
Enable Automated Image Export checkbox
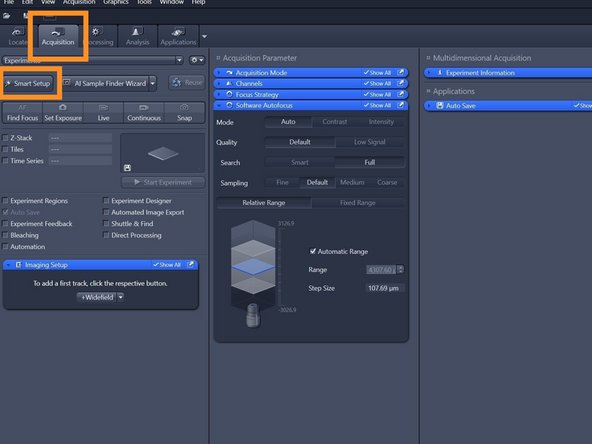coord(106,212)
